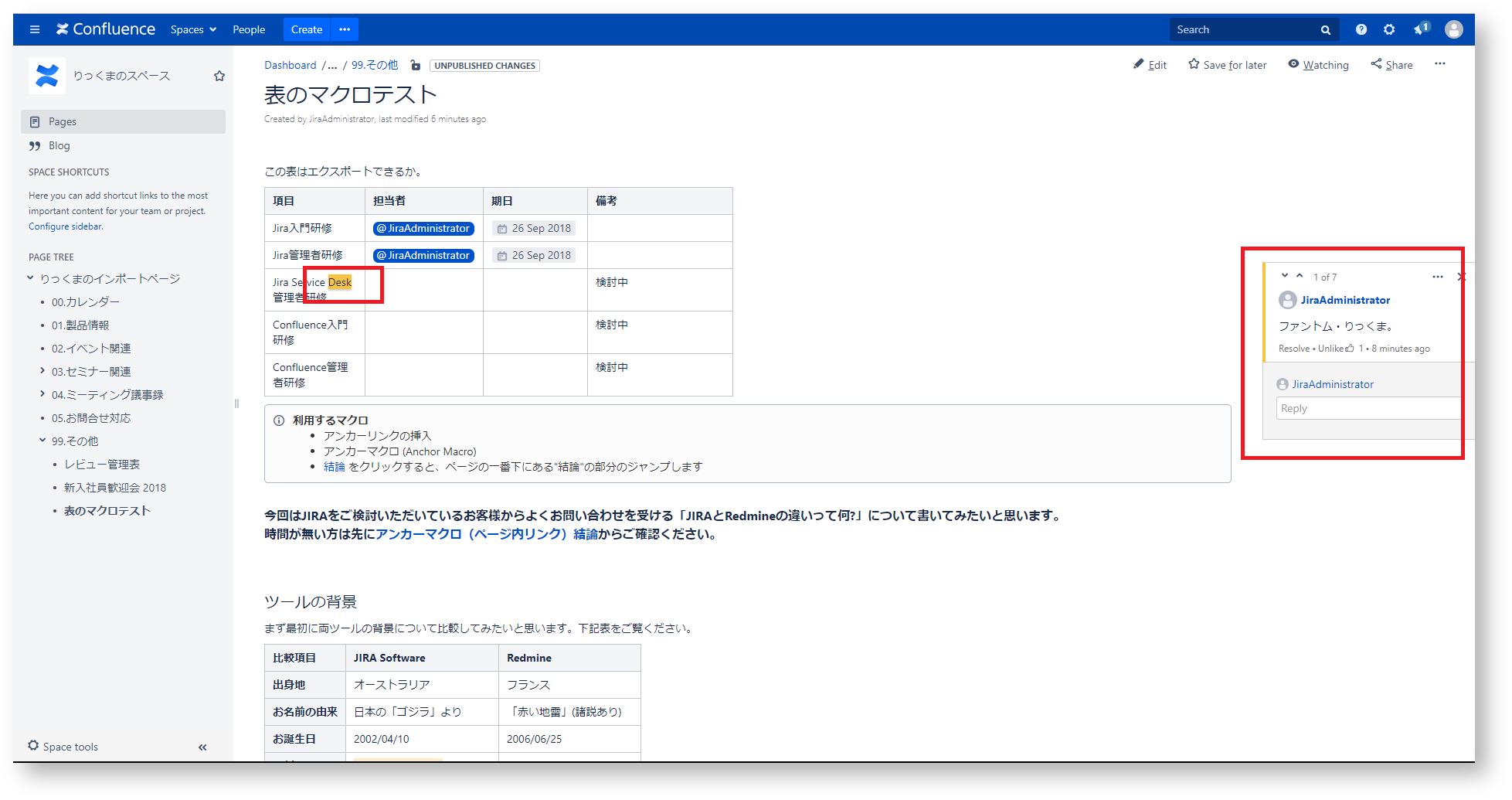The width and height of the screenshot is (1512, 800).
Task: Open page more-actions ellipsis menu
Action: 1440,64
